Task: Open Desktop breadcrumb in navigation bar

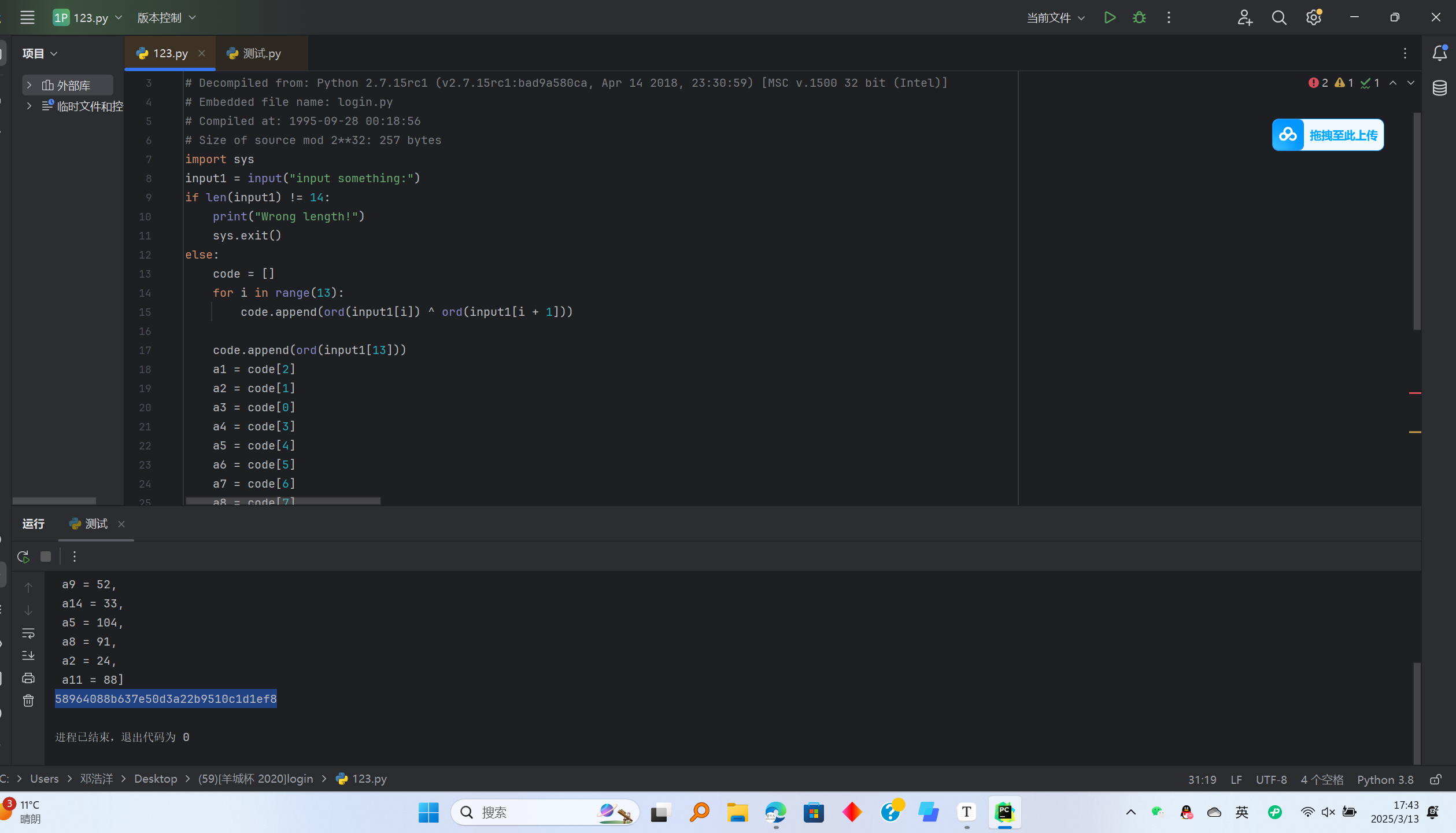Action: 156,779
